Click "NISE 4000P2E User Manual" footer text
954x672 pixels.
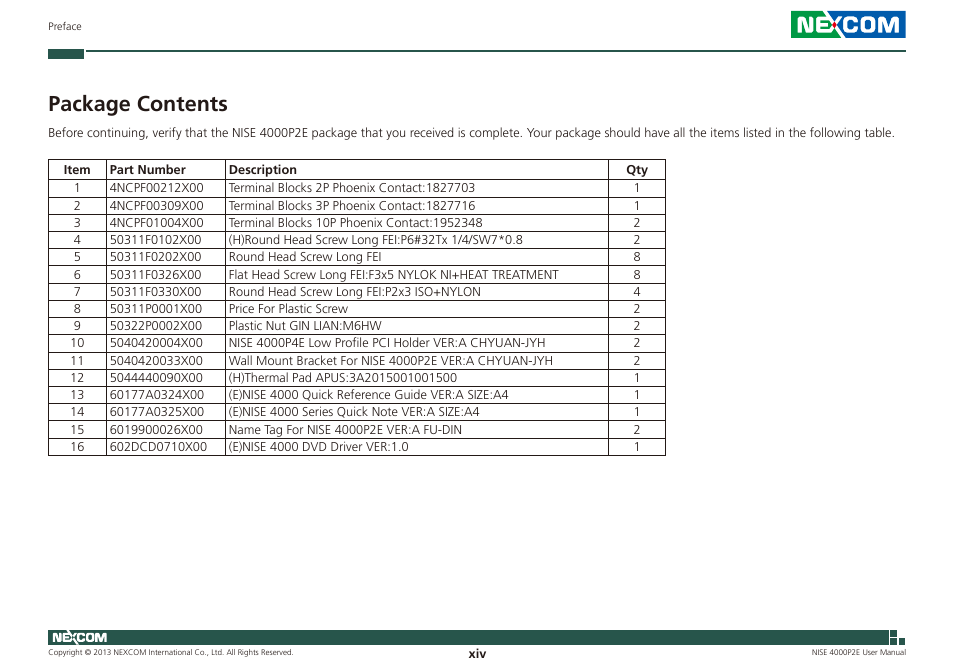pos(858,652)
